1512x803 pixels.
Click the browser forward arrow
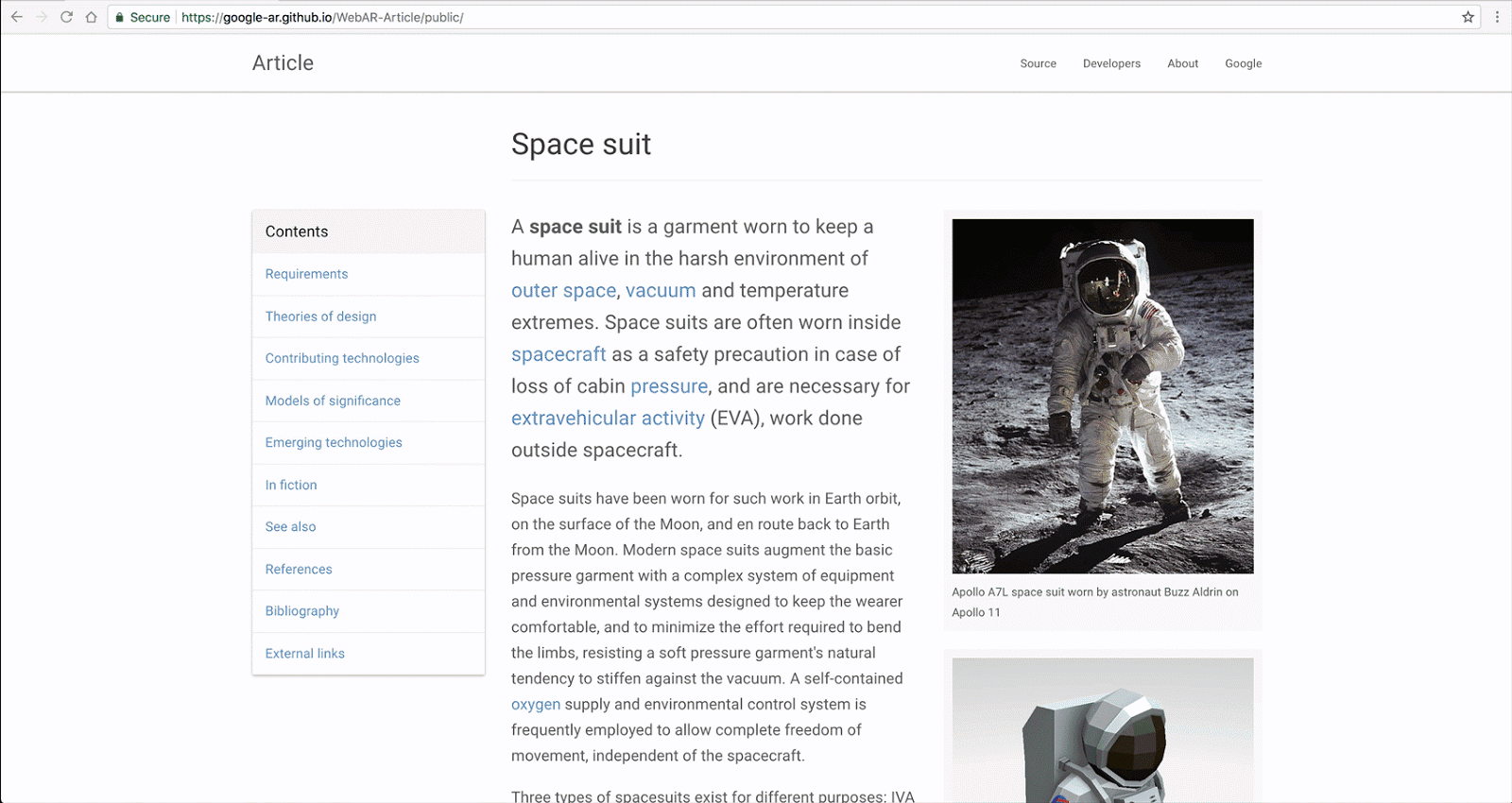42,17
